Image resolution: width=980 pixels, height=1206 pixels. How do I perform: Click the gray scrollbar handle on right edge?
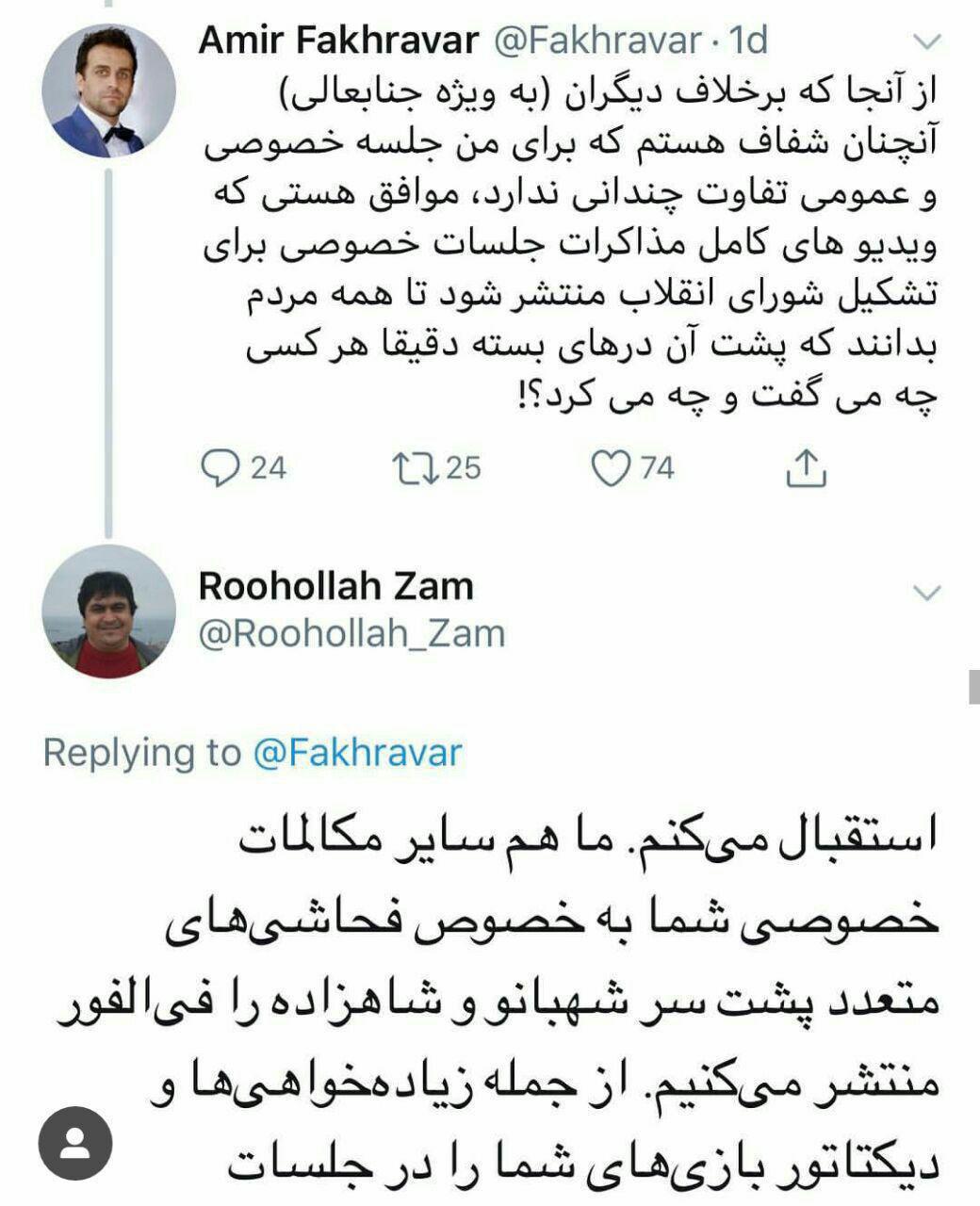pos(974,687)
